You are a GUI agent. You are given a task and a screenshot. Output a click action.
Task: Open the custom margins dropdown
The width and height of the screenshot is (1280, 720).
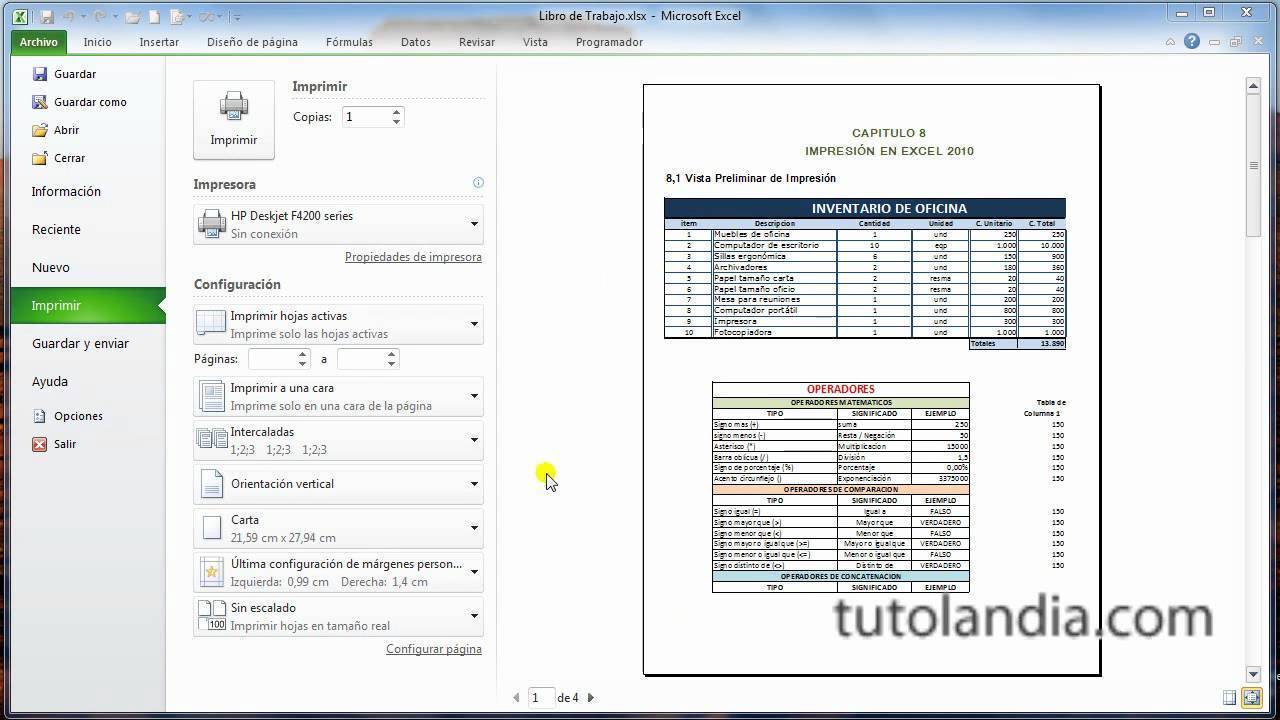(x=338, y=572)
